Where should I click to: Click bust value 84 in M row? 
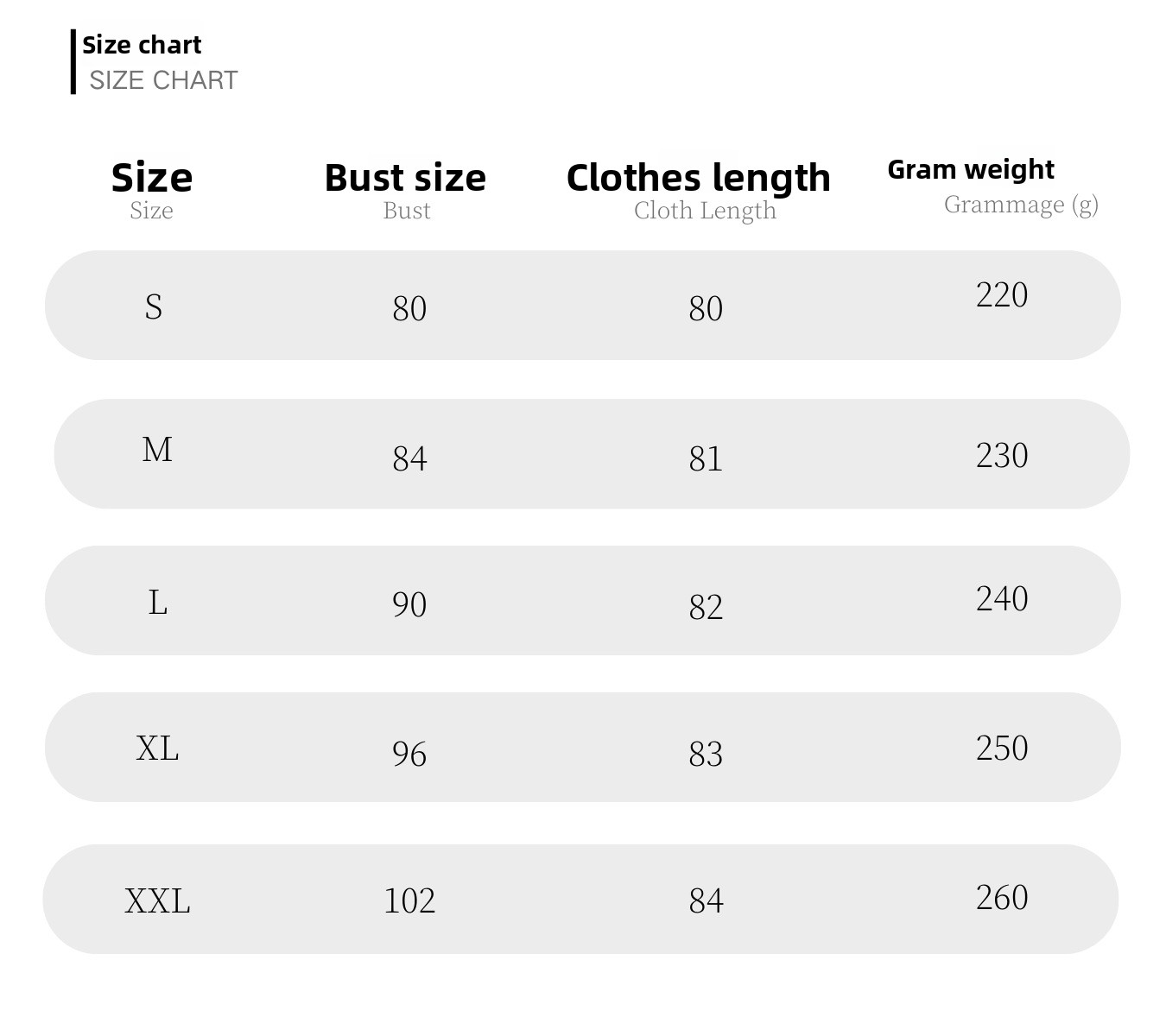point(409,458)
